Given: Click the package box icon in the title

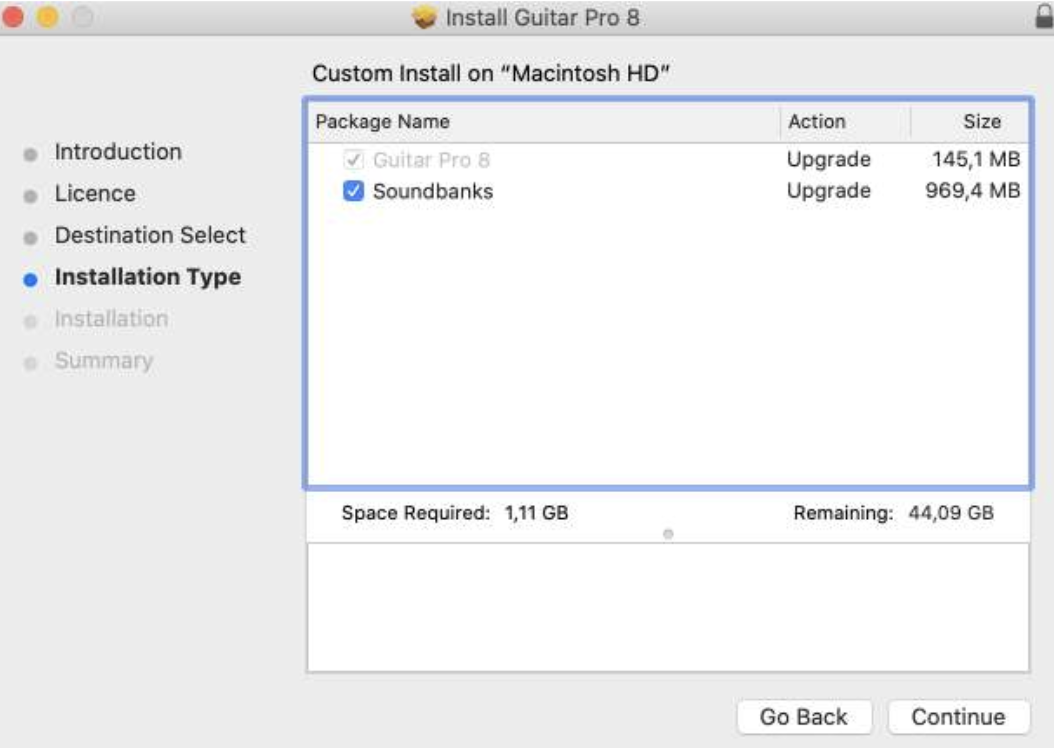Looking at the screenshot, I should [x=425, y=18].
